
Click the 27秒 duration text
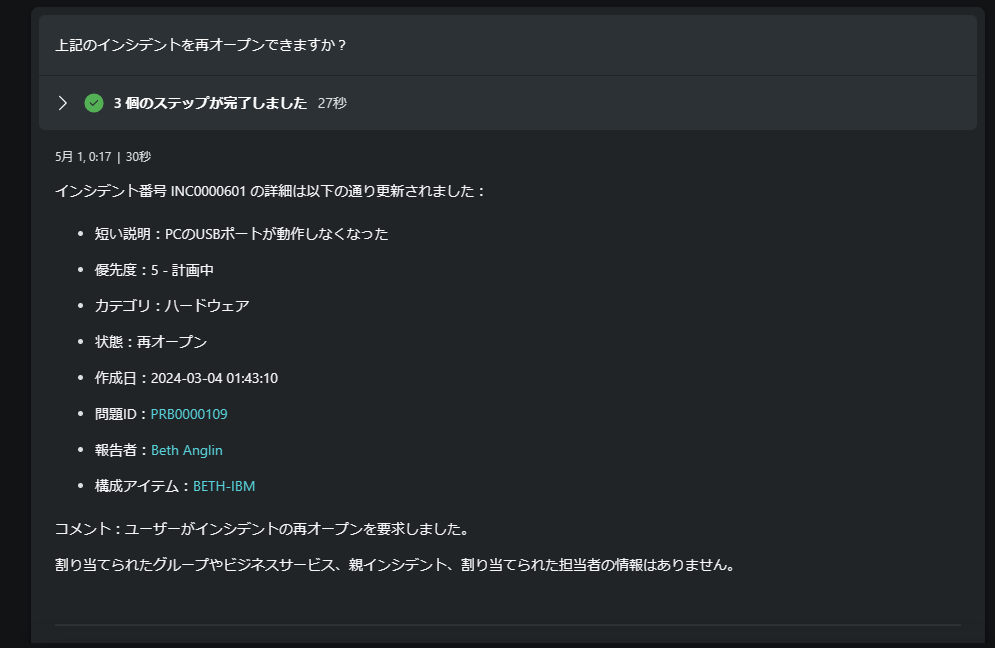coord(333,103)
